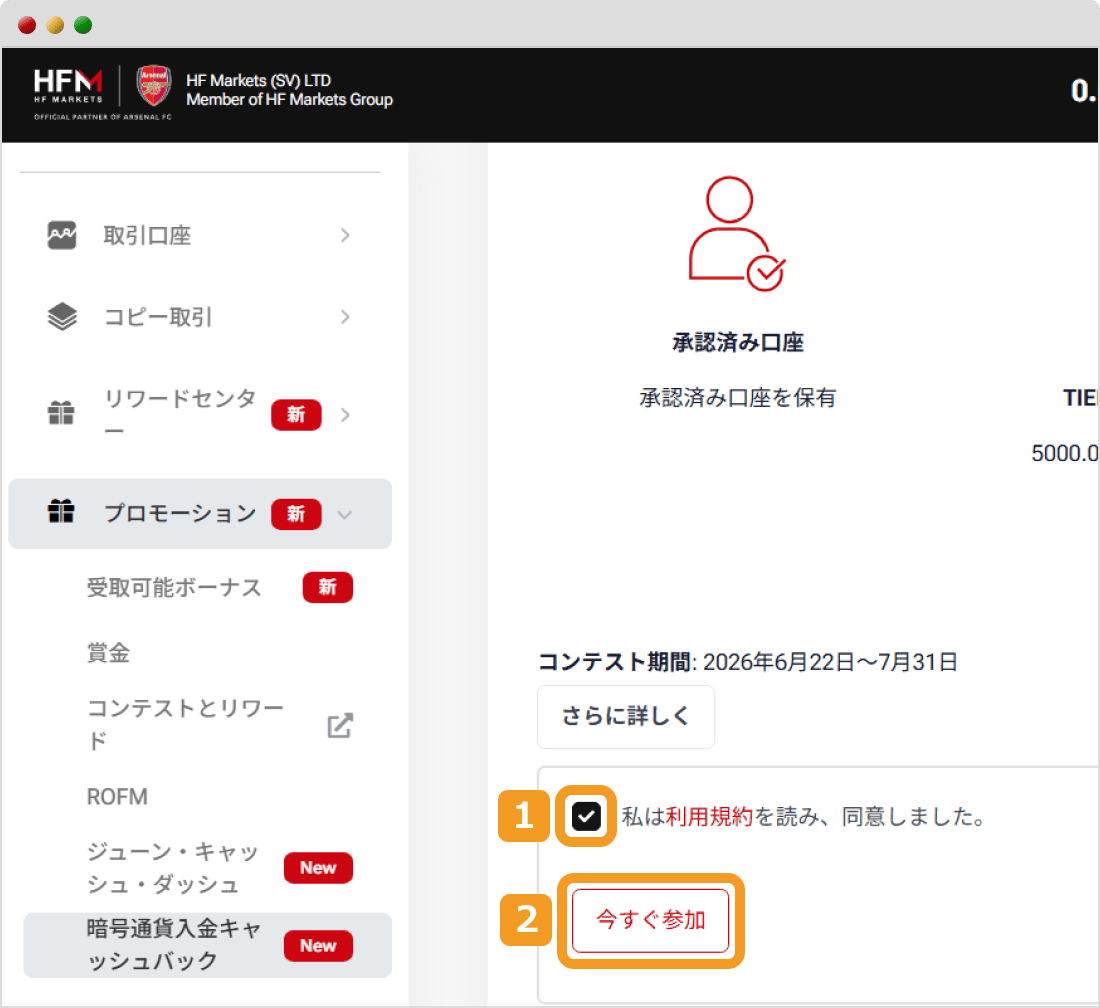The image size is (1100, 1008).
Task: Click the green maximize window button
Action: point(83,25)
